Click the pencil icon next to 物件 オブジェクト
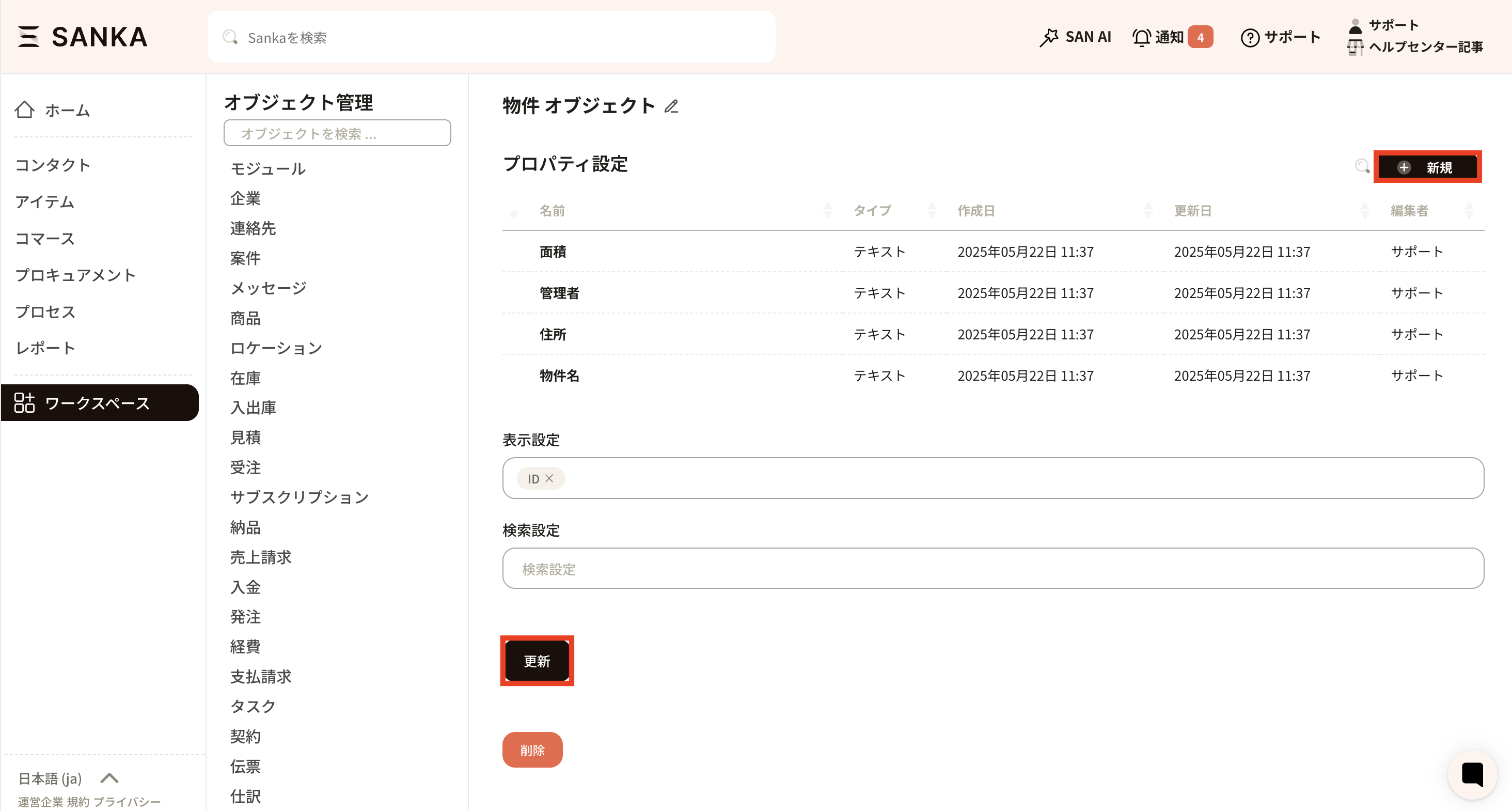This screenshot has width=1512, height=811. [671, 106]
